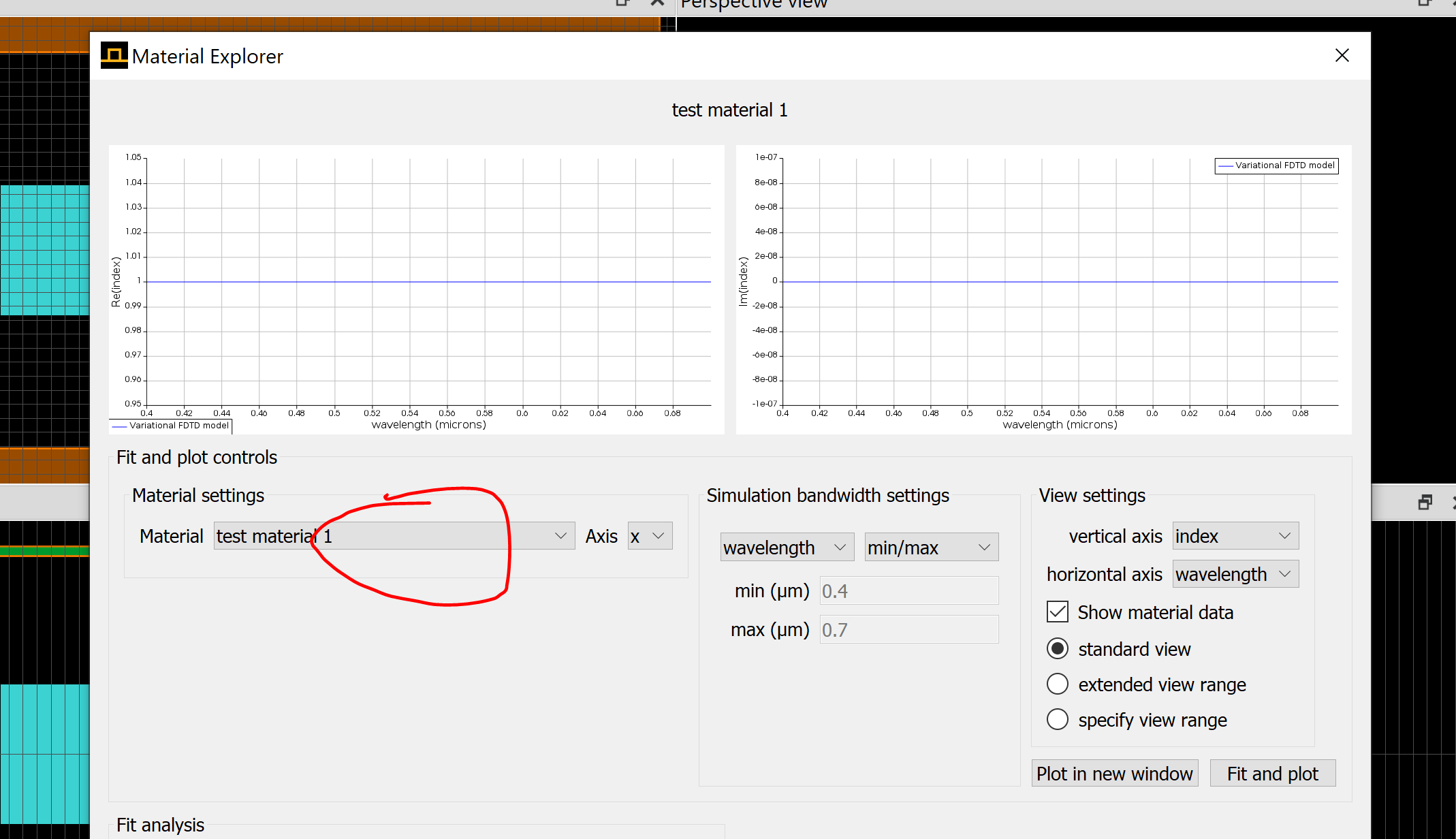Click Variational FDTD model legend in Re(index) plot
Viewport: 1456px width, 839px height.
(171, 426)
